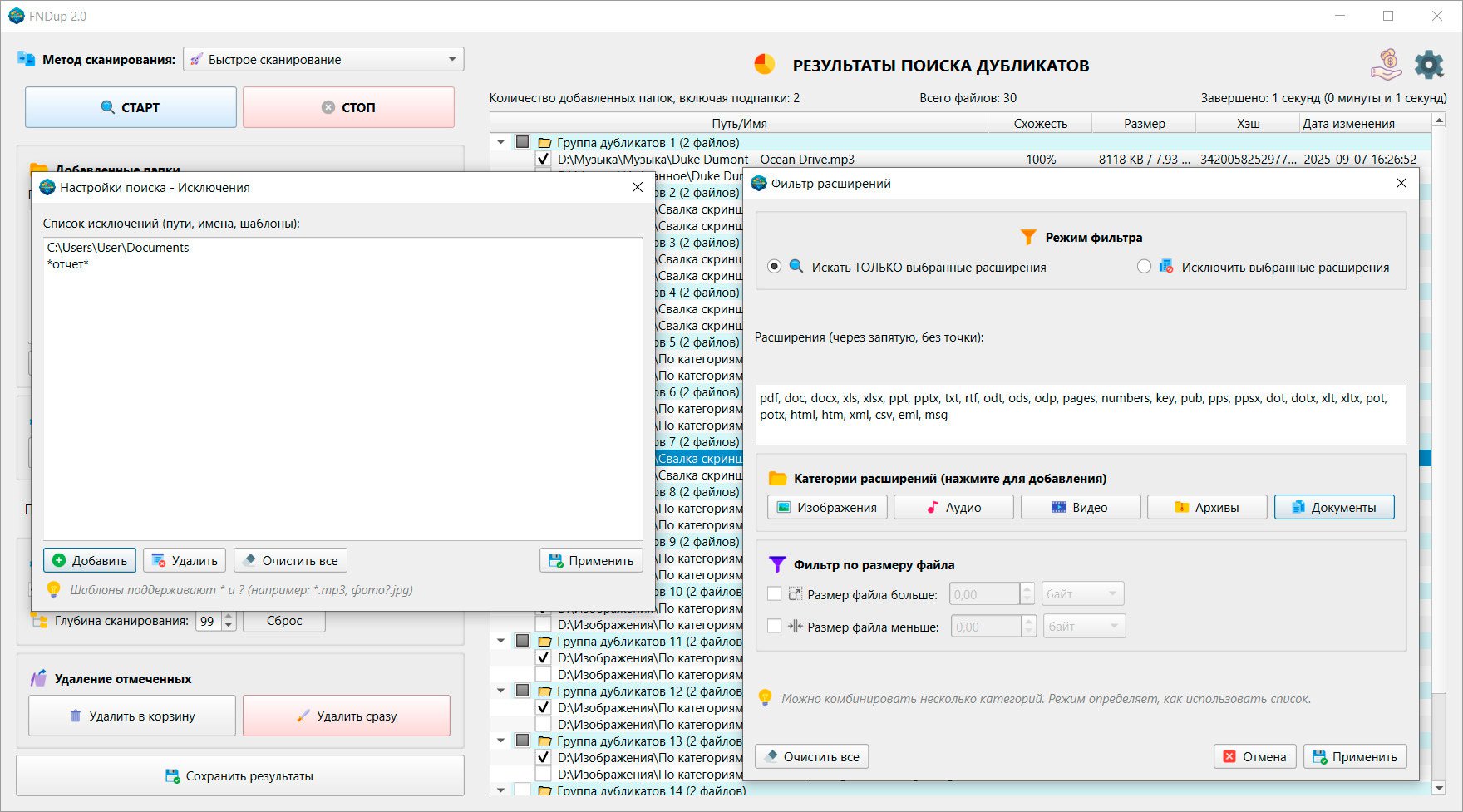Enable 'File size smaller than' checkbox
Image resolution: width=1463 pixels, height=812 pixels.
click(774, 627)
